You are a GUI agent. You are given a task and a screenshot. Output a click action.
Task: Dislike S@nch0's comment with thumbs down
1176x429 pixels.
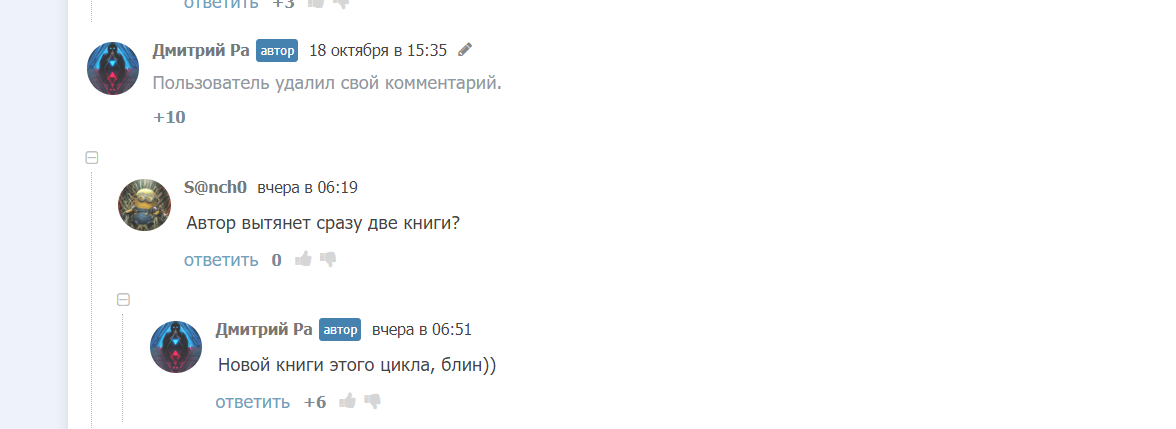click(328, 260)
